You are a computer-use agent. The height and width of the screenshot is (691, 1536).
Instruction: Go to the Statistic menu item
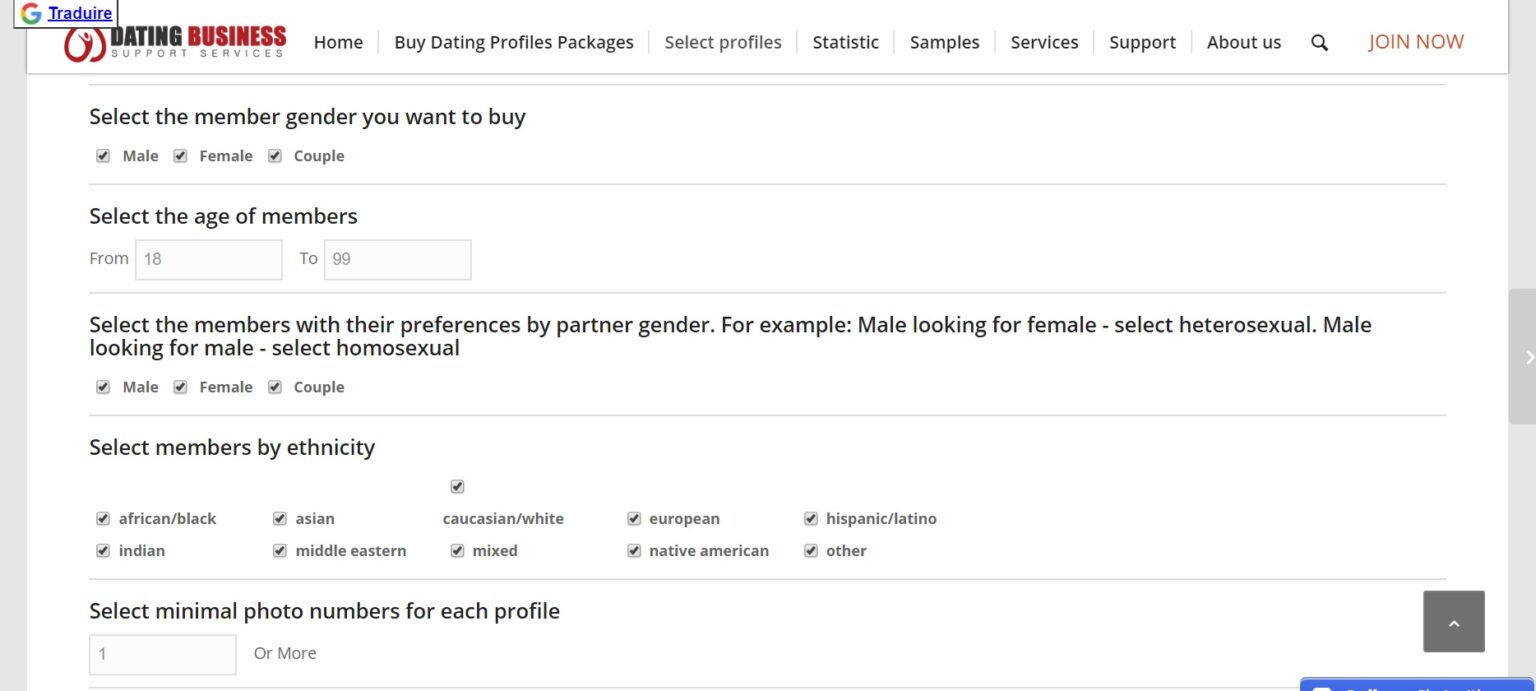845,42
